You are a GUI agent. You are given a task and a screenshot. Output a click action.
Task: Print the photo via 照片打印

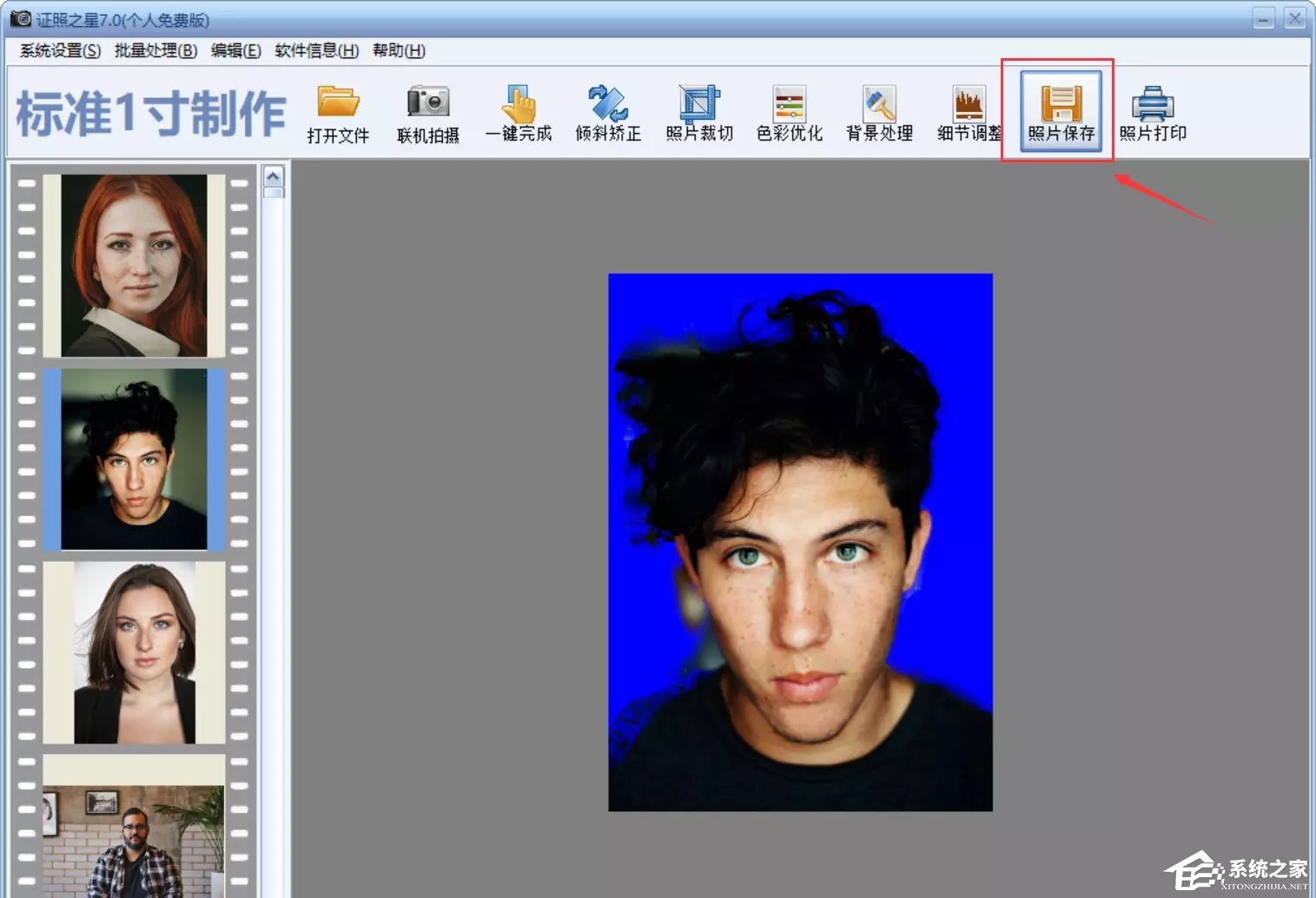(x=1153, y=114)
